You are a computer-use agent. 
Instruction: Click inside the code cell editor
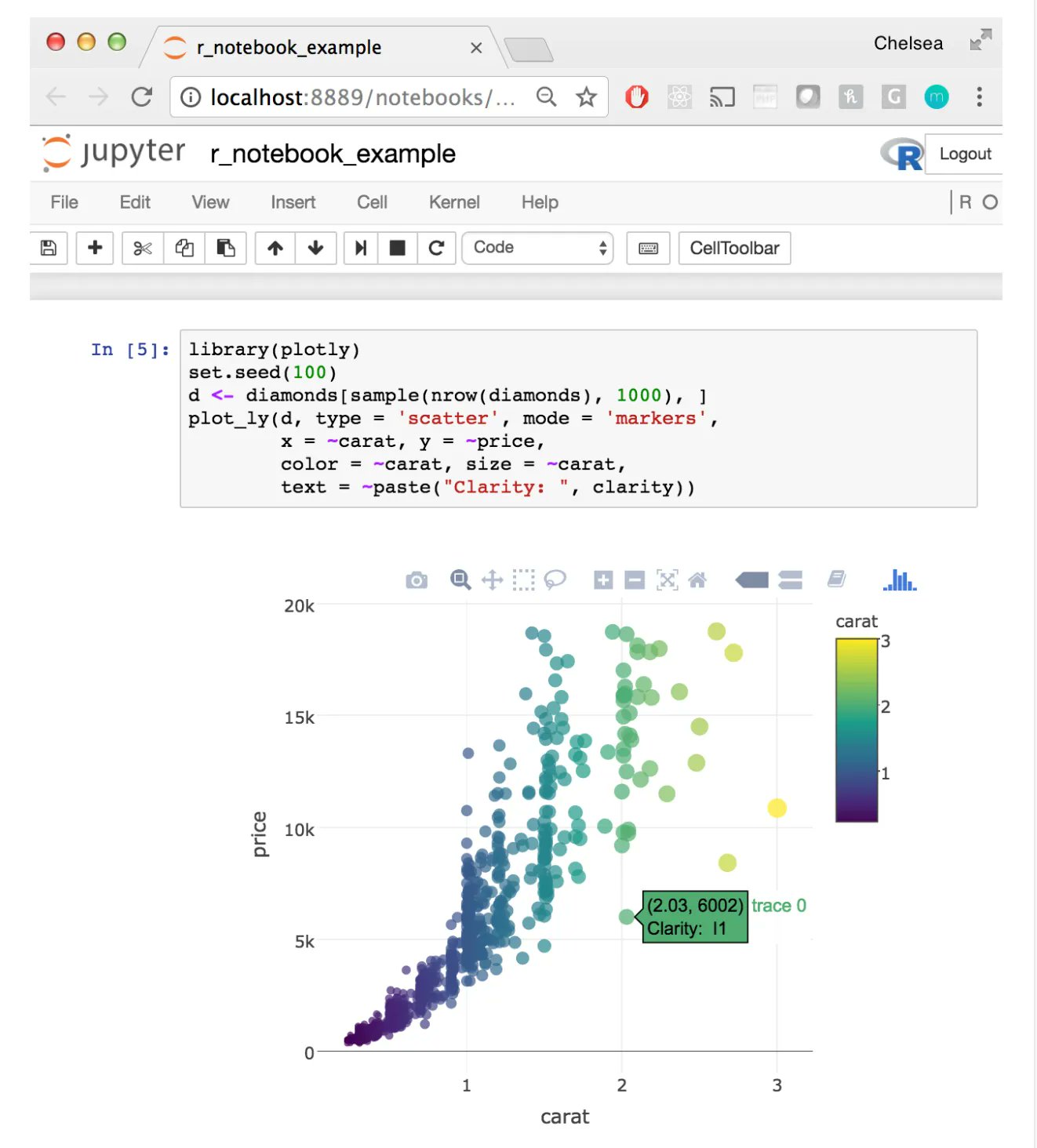click(579, 419)
